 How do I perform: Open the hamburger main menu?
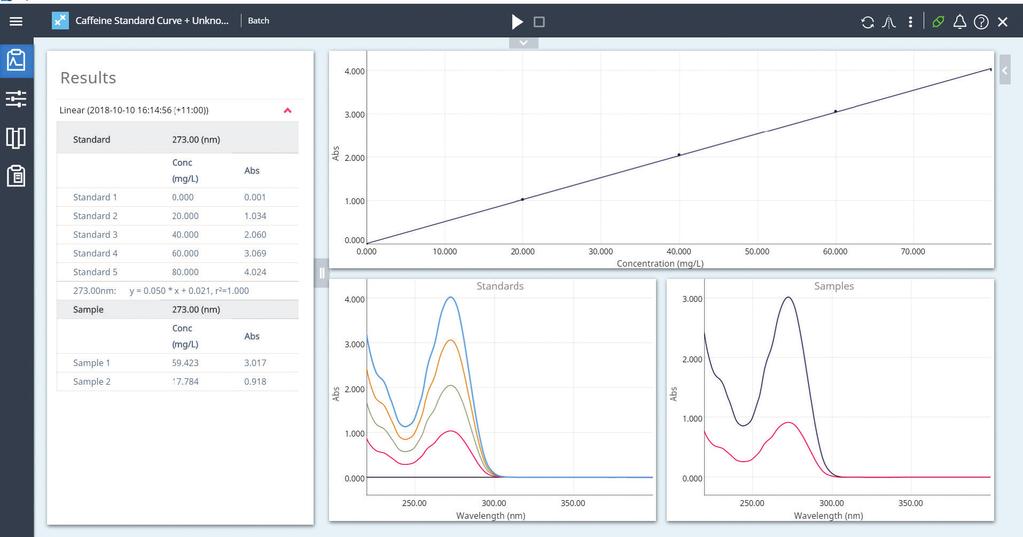16,22
